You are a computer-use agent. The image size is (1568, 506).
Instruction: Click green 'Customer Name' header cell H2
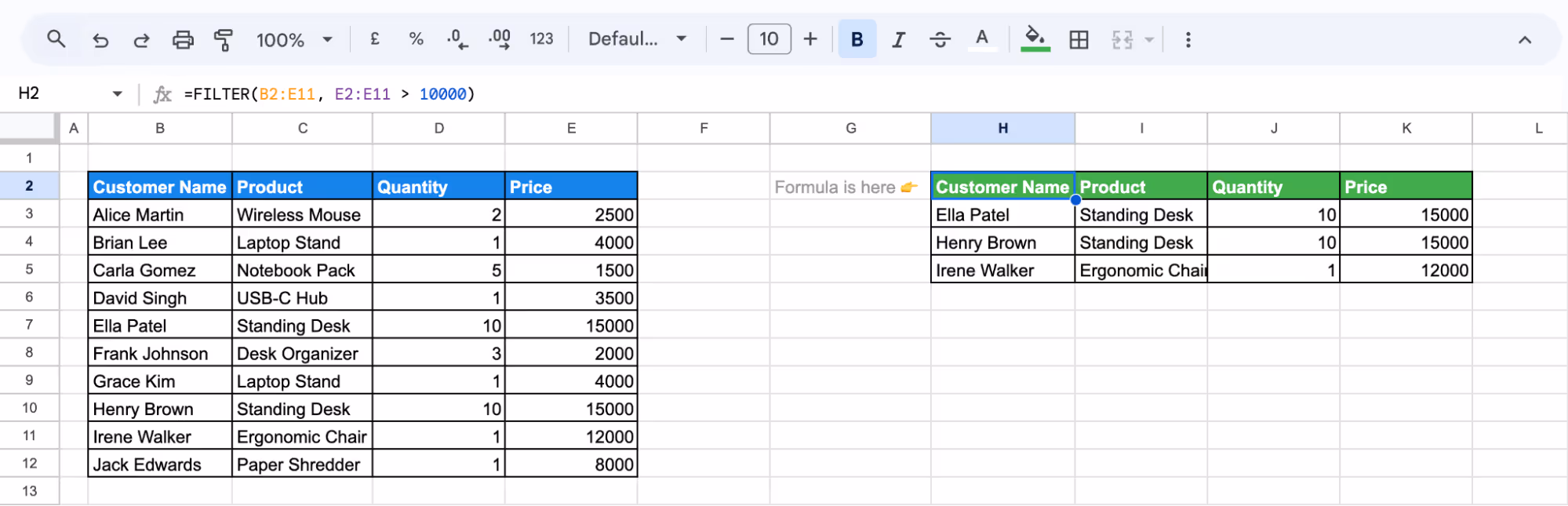(1002, 187)
